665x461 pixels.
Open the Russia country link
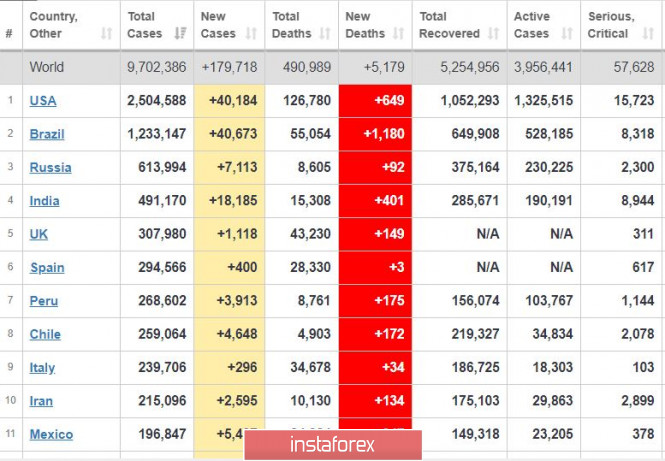coord(48,168)
